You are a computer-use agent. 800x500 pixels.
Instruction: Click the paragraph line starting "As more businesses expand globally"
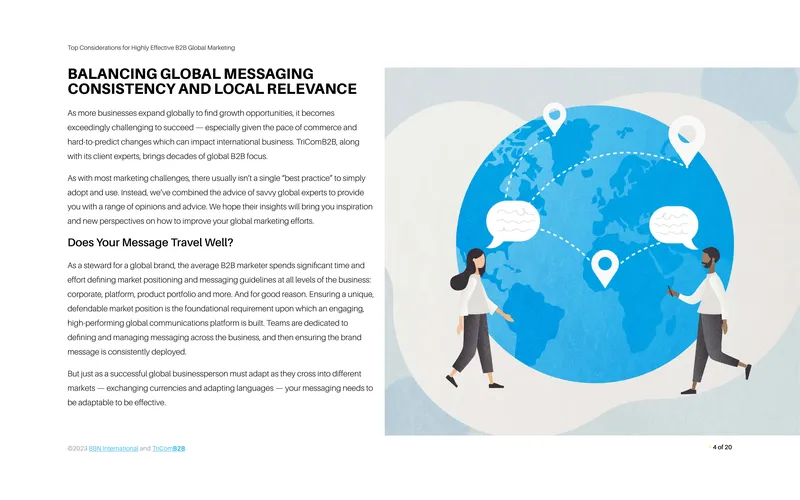[x=201, y=113]
